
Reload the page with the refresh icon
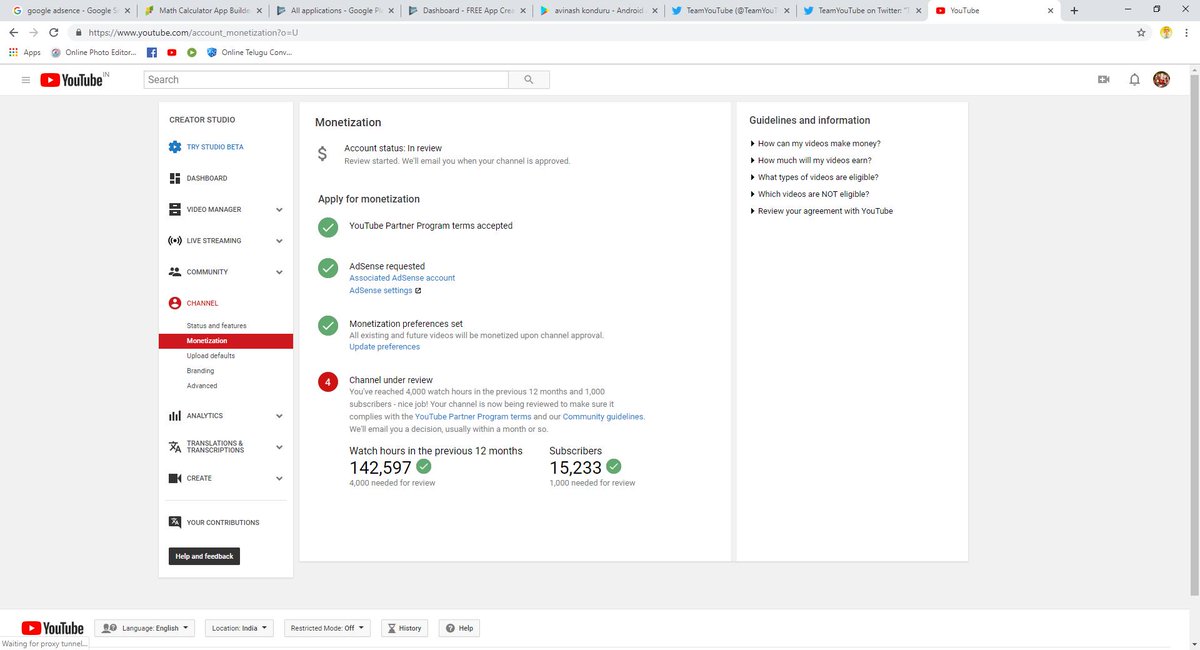click(54, 32)
